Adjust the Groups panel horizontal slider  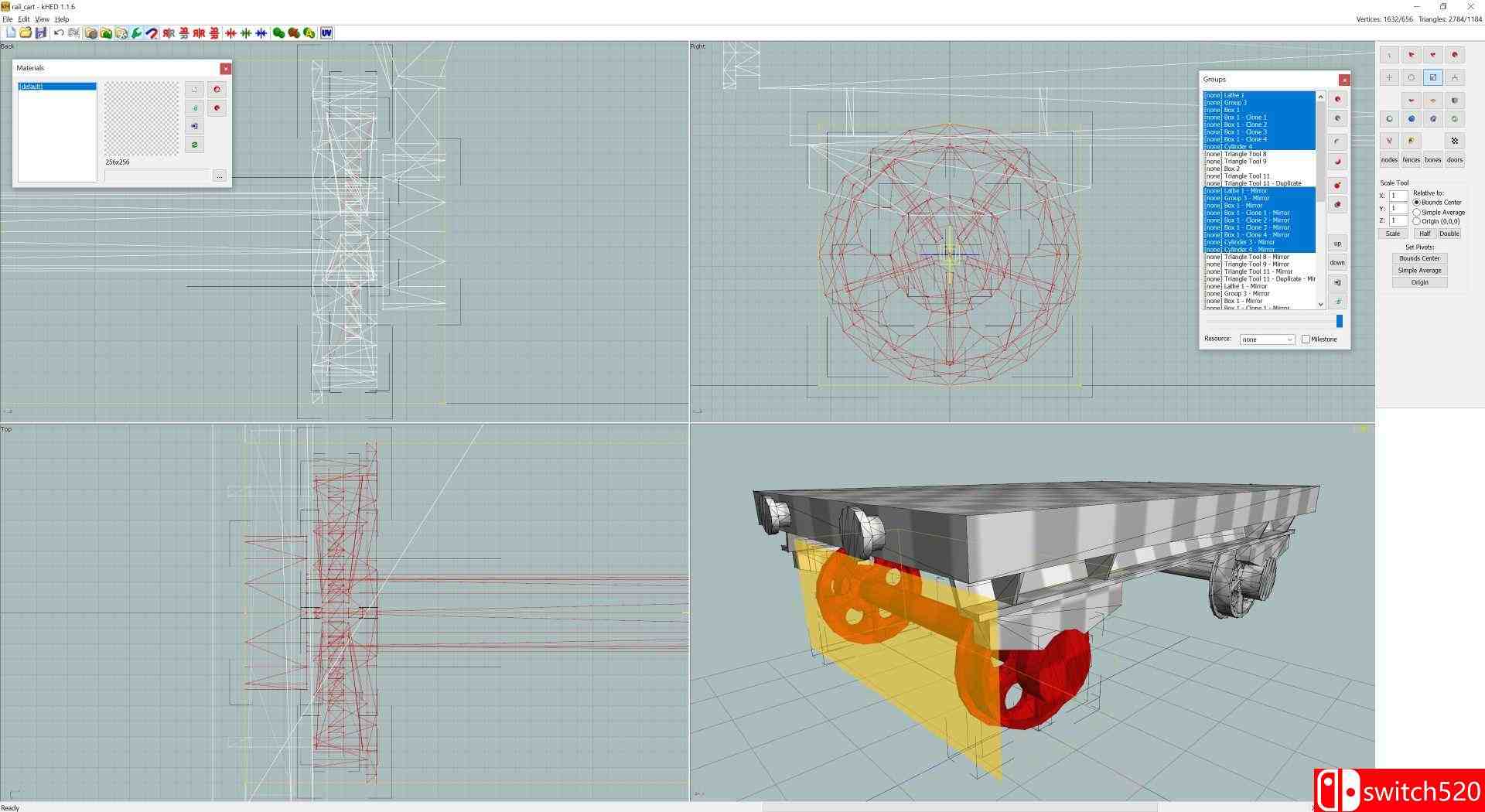1339,321
